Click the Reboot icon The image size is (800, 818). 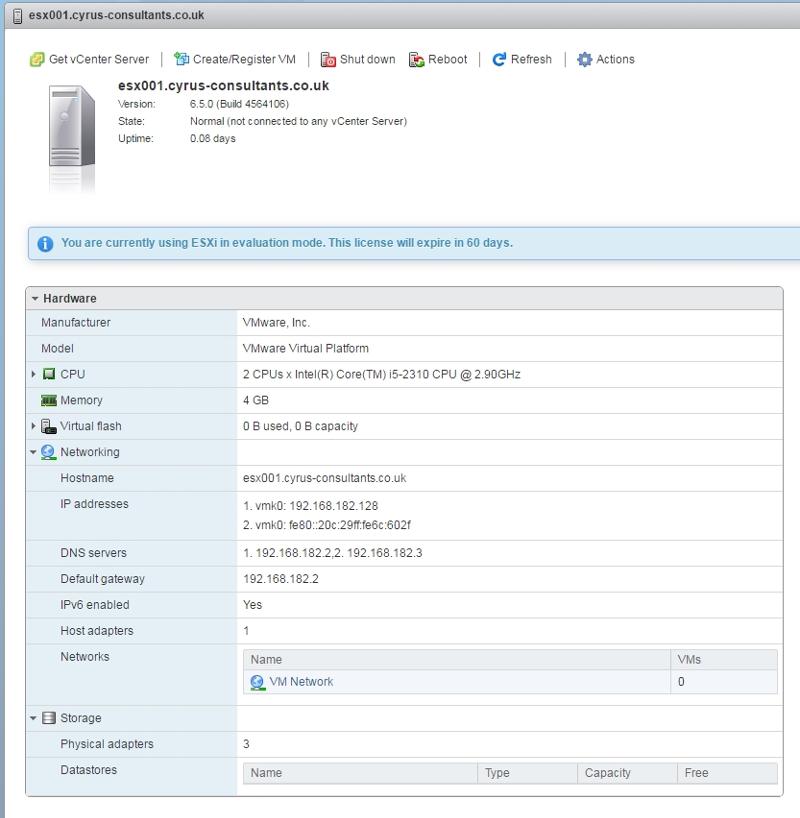[x=416, y=59]
